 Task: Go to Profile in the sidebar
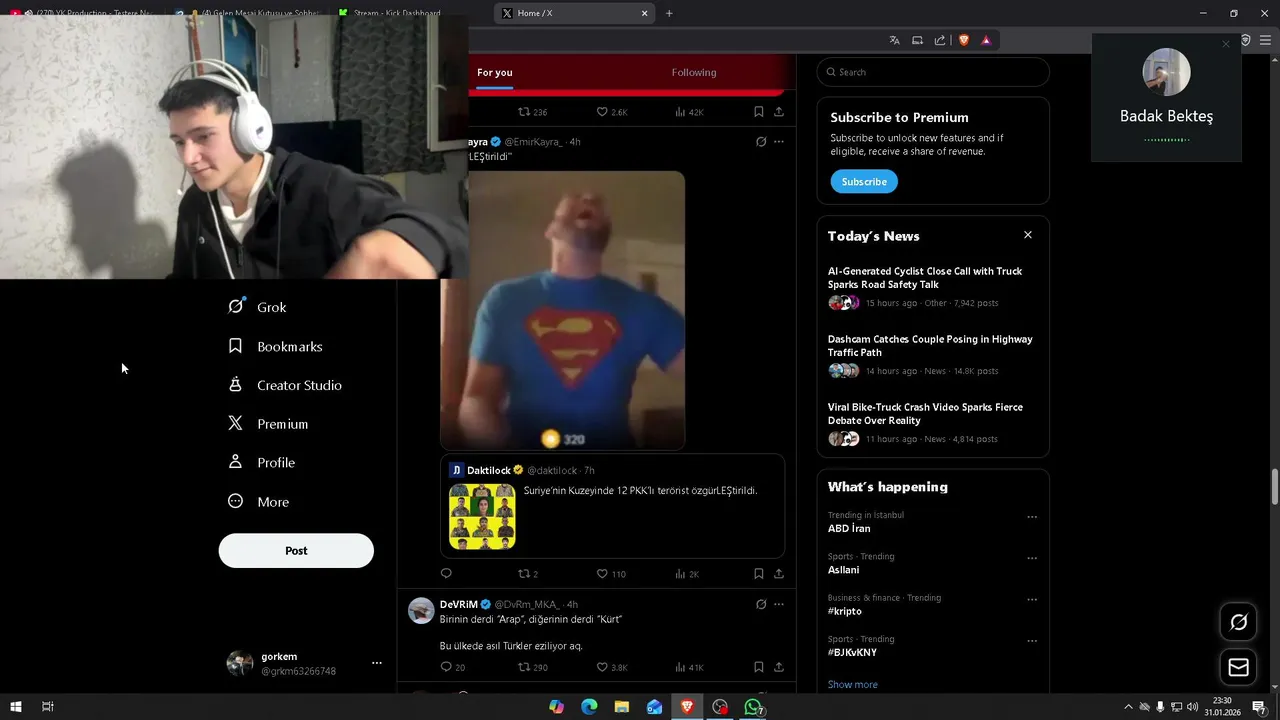(x=262, y=462)
